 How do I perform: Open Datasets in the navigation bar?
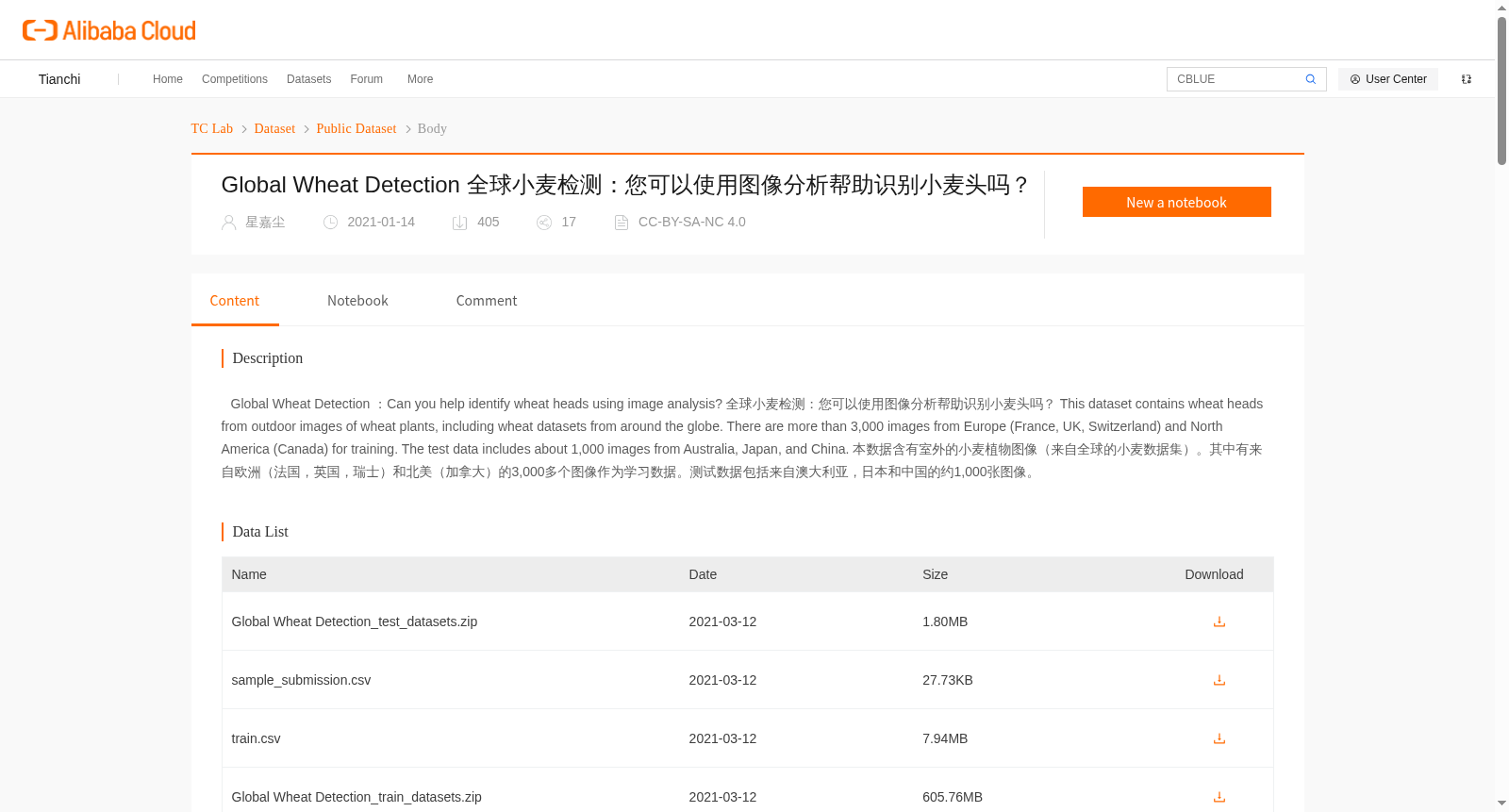pos(309,79)
